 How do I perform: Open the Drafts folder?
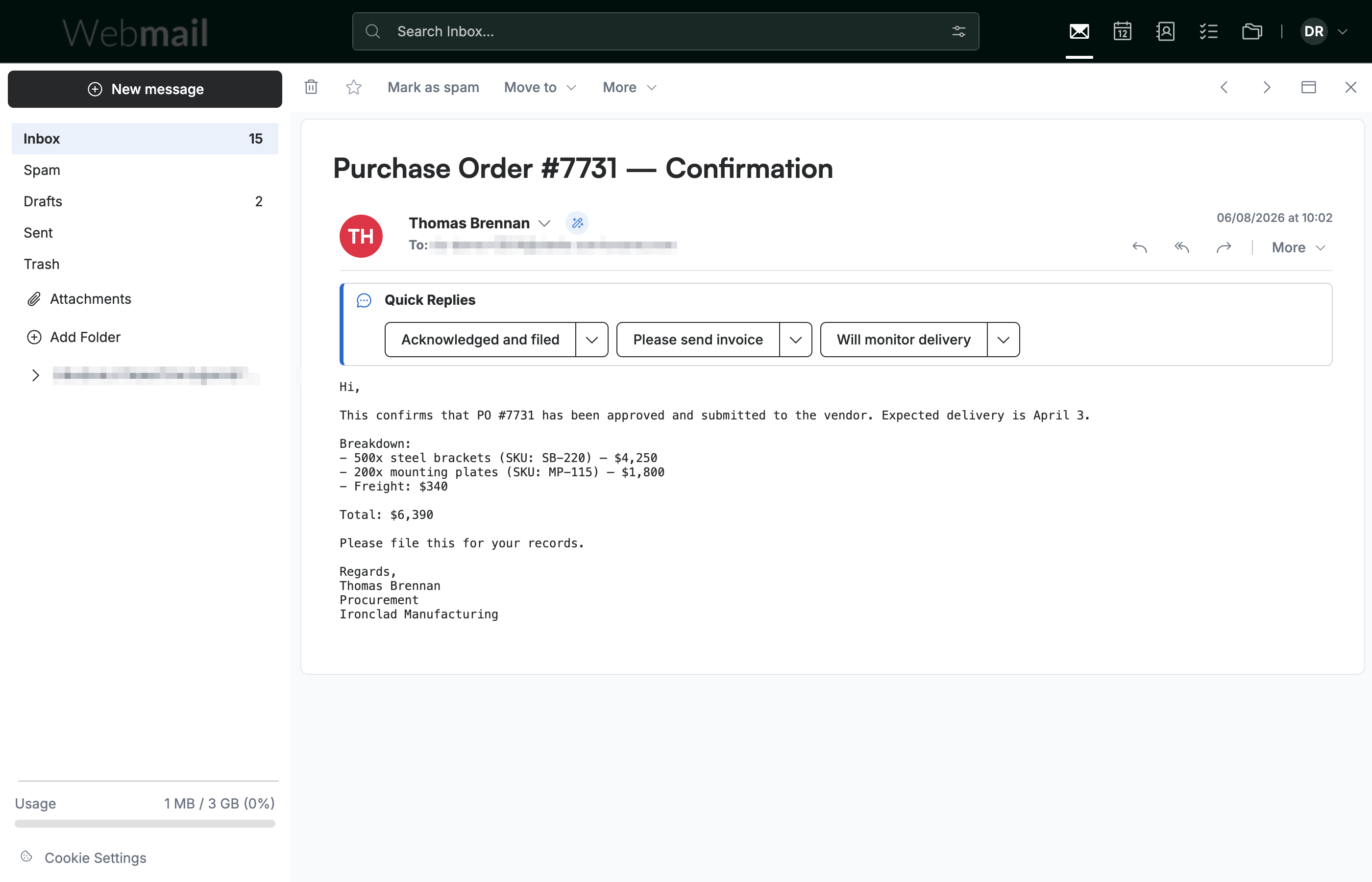[x=145, y=201]
